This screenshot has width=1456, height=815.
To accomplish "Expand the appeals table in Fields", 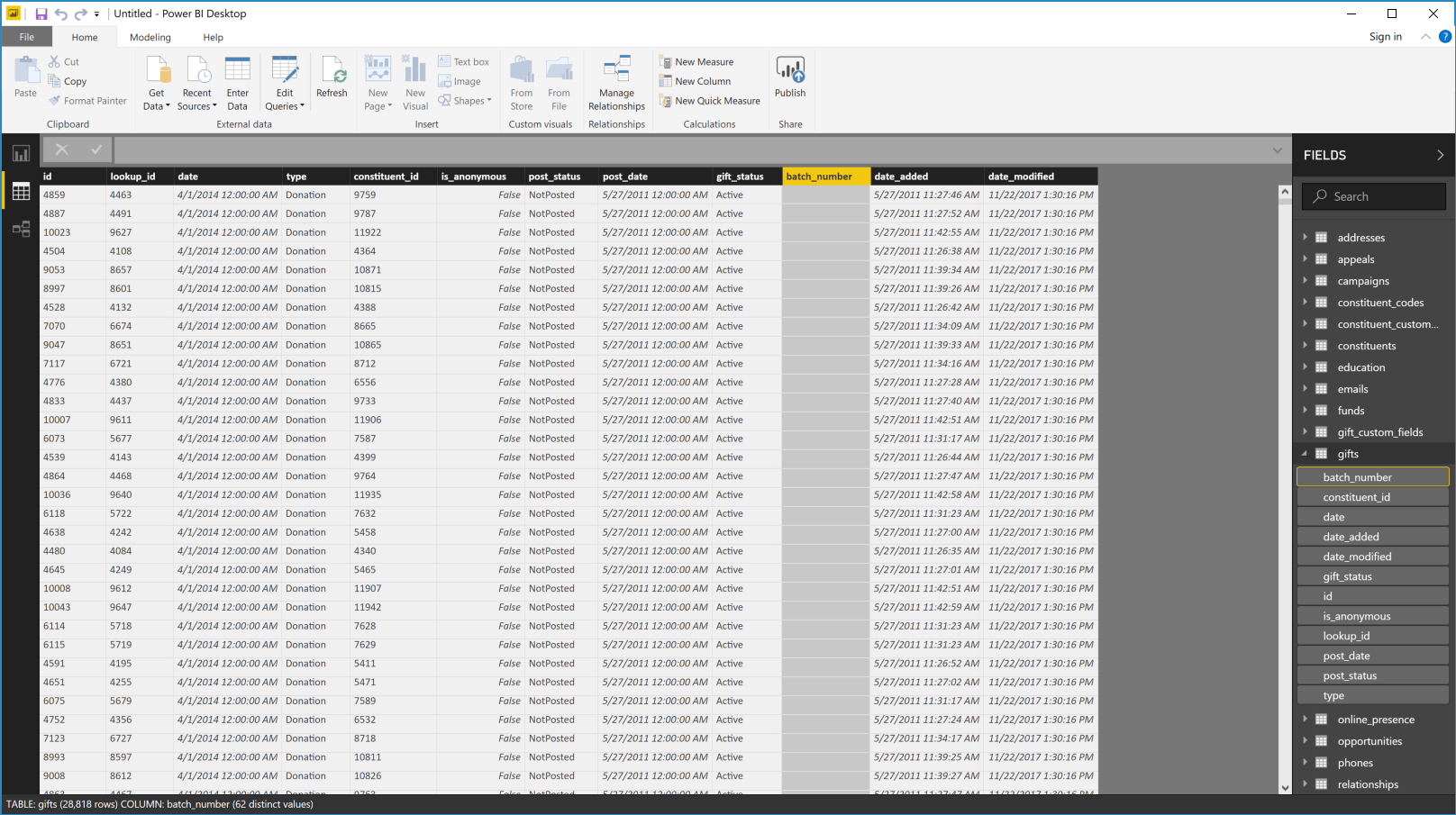I will point(1304,259).
